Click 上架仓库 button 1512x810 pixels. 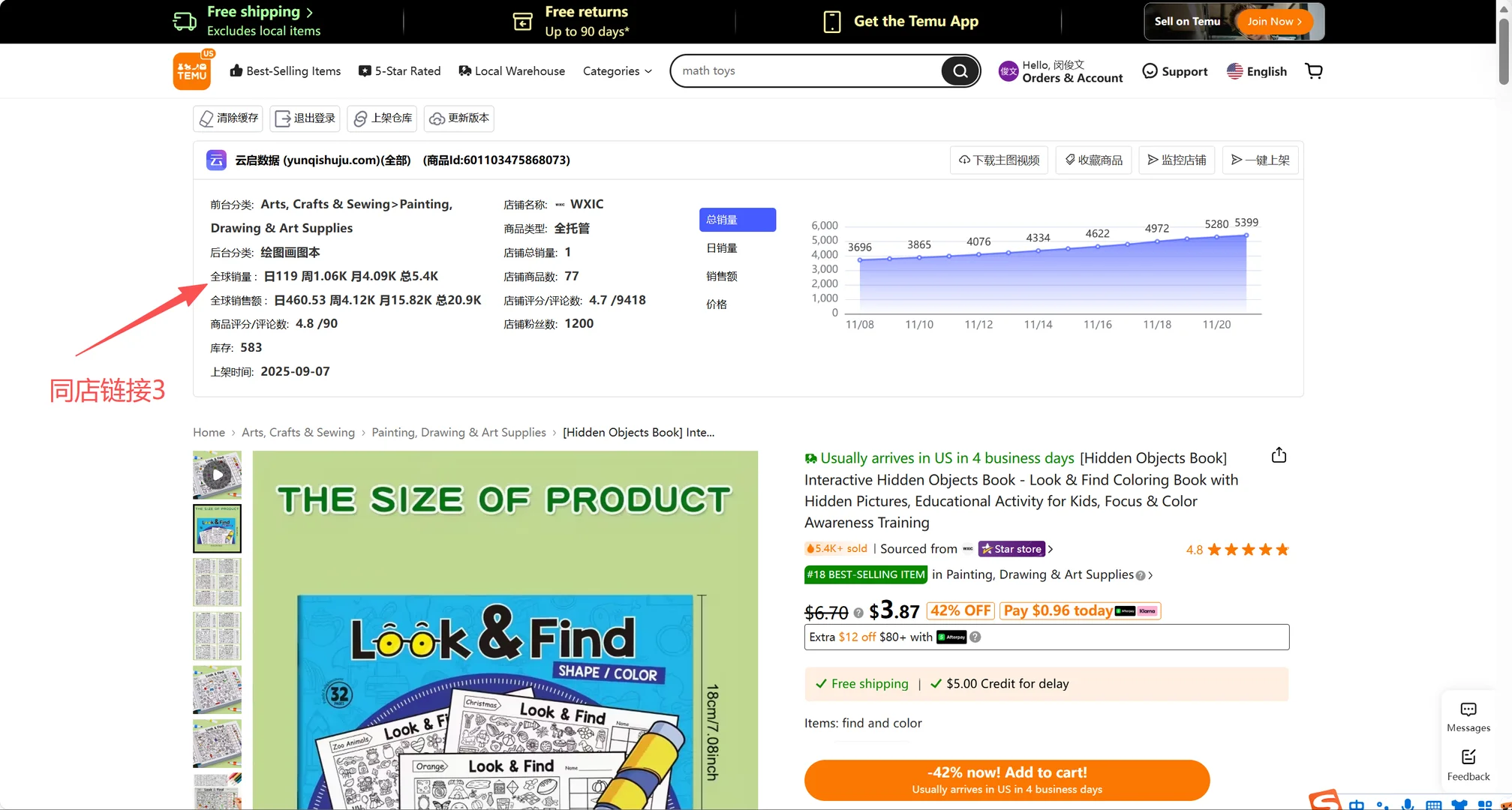(x=382, y=118)
